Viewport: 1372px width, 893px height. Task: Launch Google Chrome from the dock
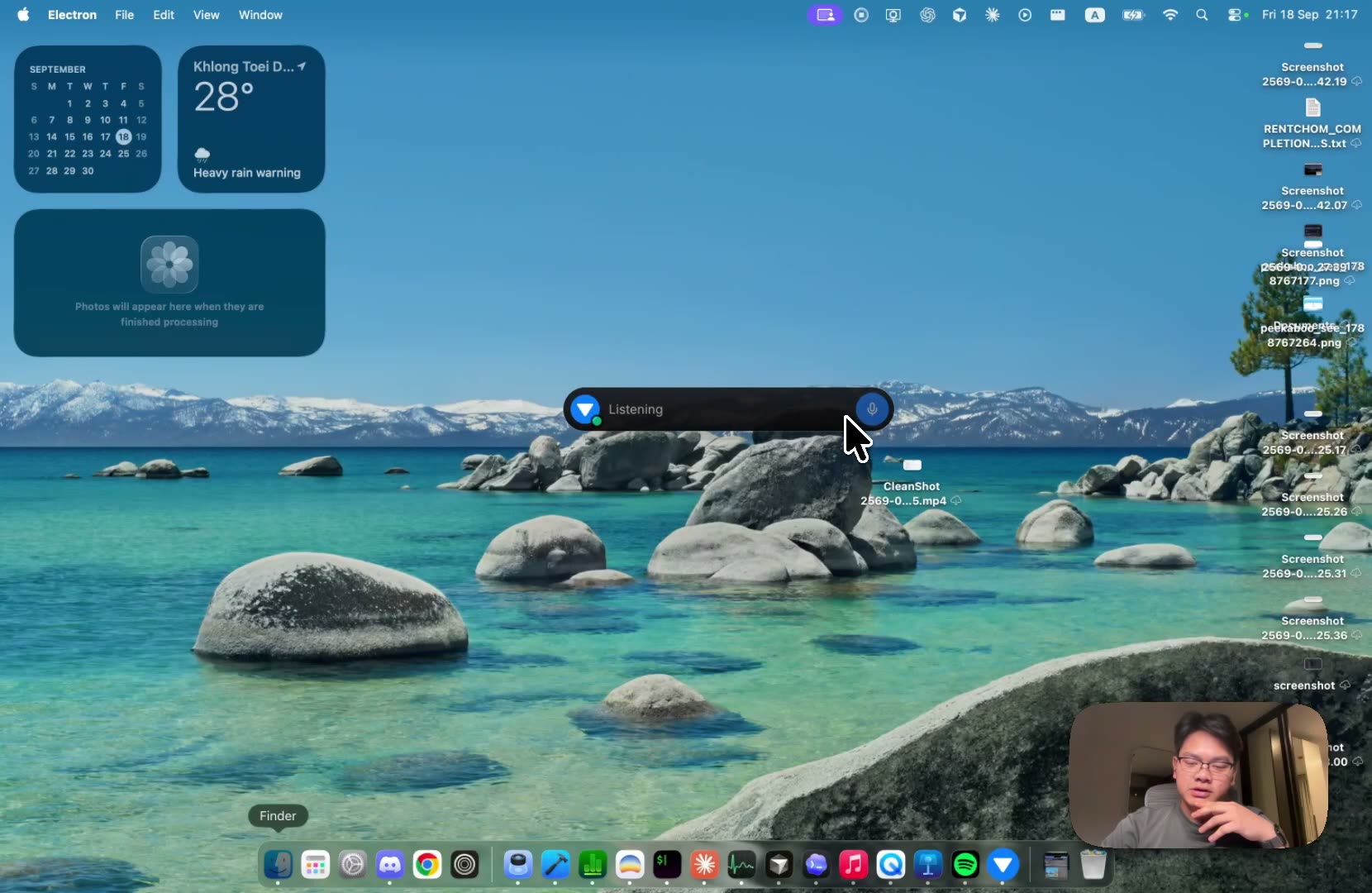coord(427,865)
